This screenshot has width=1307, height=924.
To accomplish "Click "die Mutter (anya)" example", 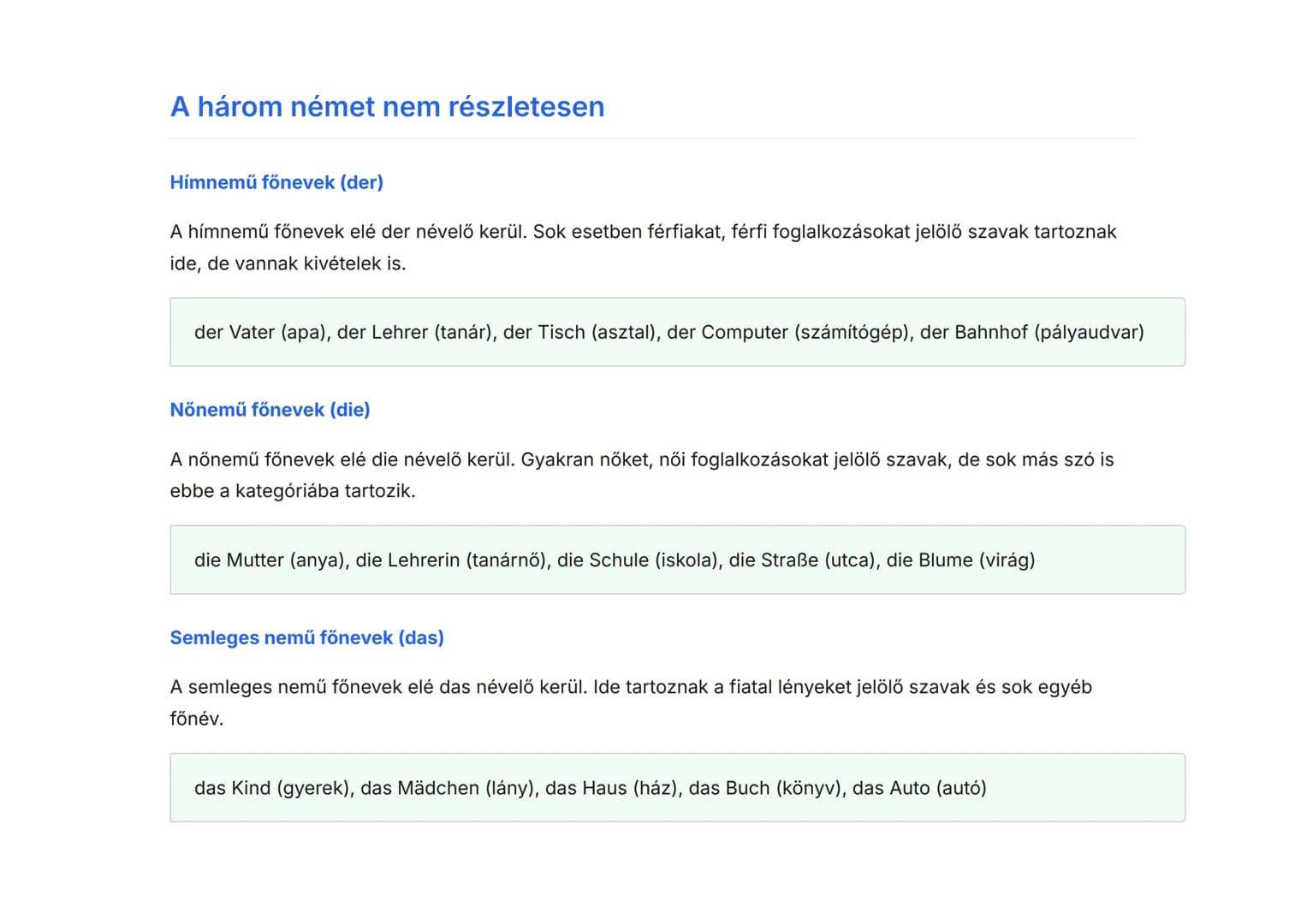I will tap(270, 560).
